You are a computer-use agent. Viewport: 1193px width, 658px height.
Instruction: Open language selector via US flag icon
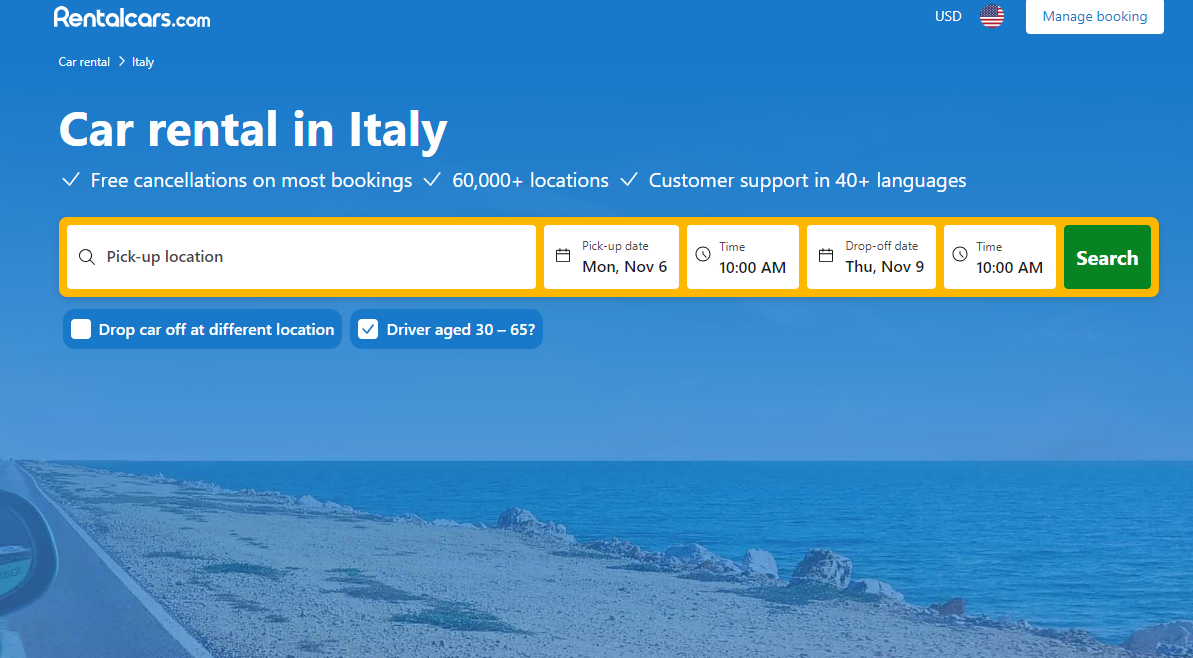(991, 16)
